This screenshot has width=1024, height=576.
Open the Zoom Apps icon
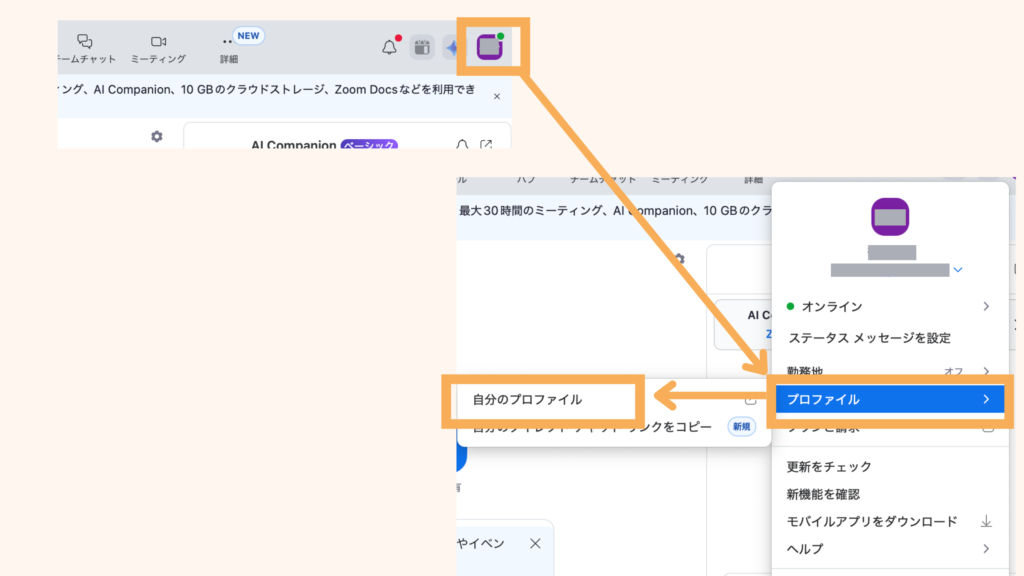pyautogui.click(x=421, y=46)
